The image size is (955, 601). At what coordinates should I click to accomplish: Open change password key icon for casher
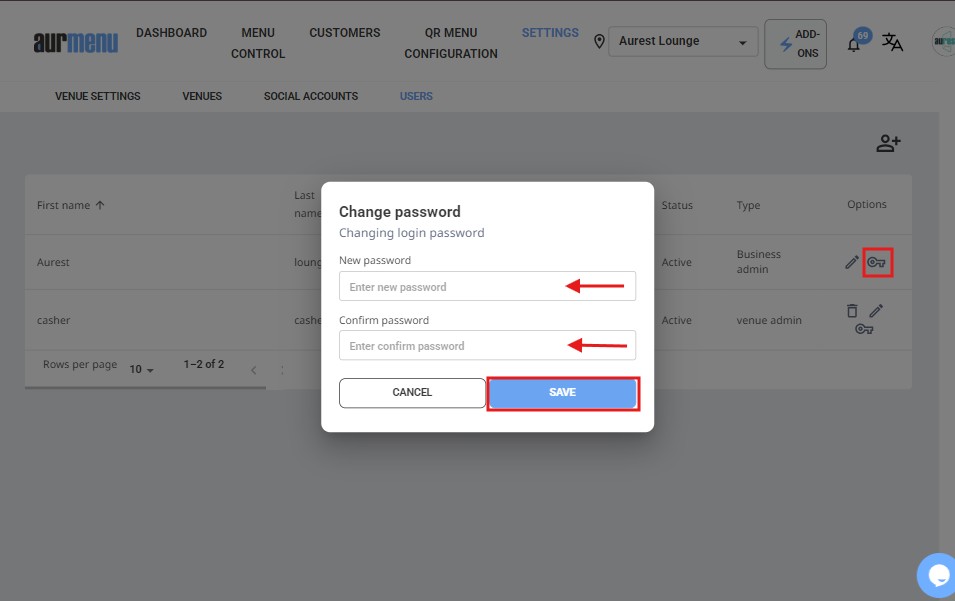[865, 329]
